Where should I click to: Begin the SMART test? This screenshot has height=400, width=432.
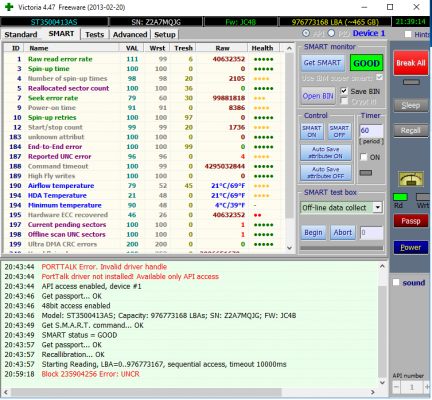coord(313,232)
